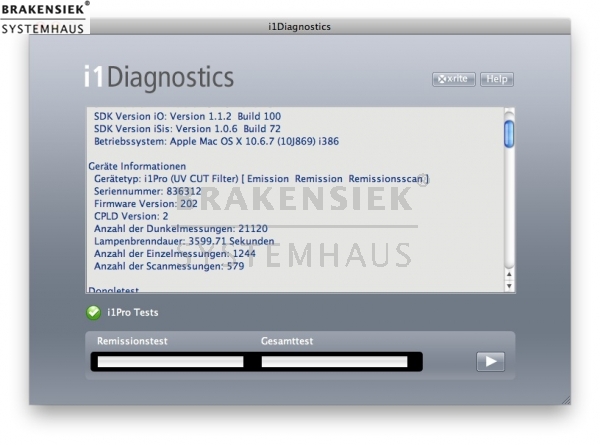This screenshot has width=600, height=445.
Task: Click the scroll up arrow of log
Action: click(x=509, y=274)
